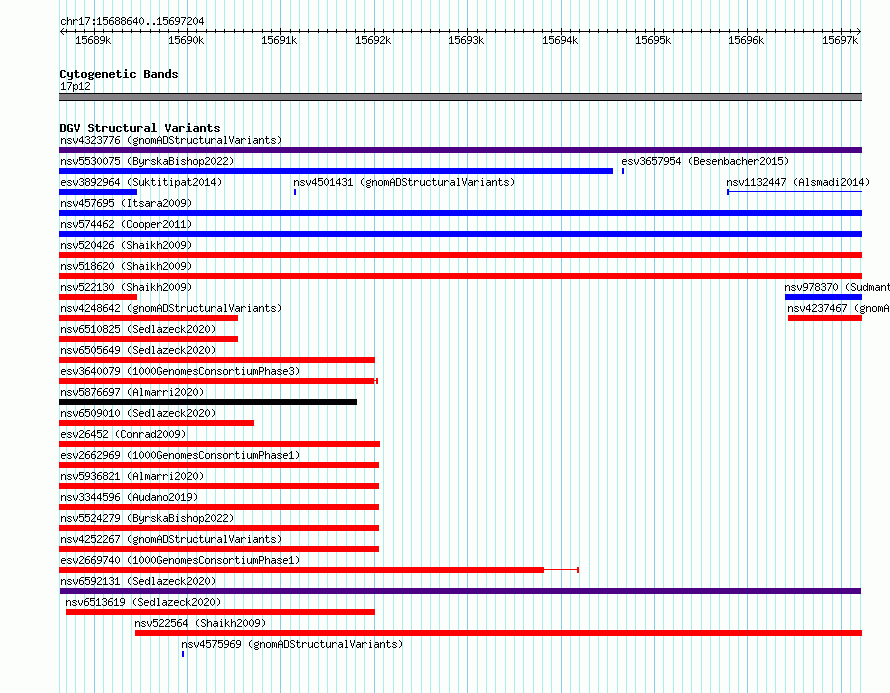The width and height of the screenshot is (890, 693).
Task: Click the 15691k ruler label
Action: coord(279,40)
